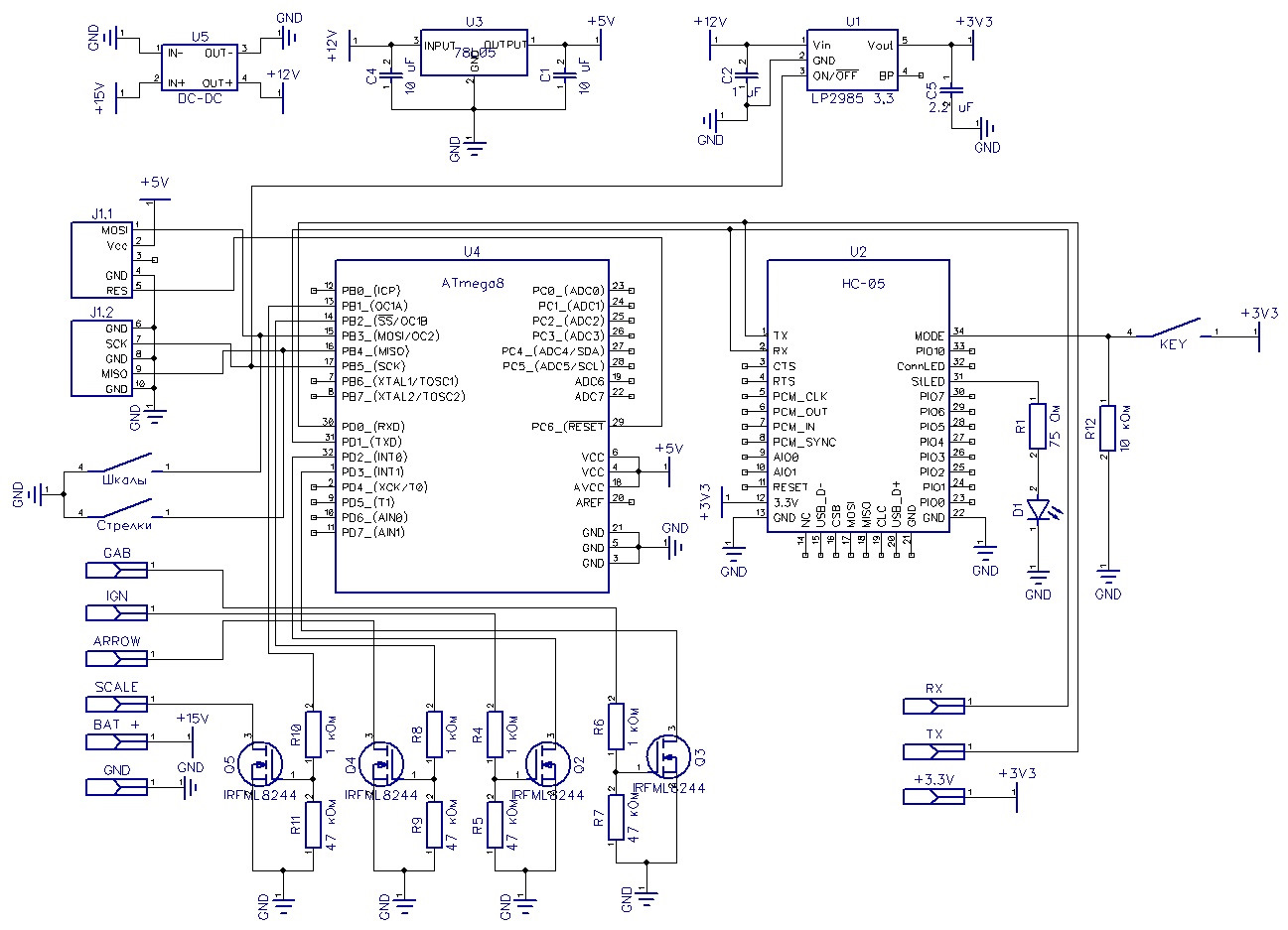
Task: Click the PB3_(MOSI/OC2) pin label
Action: click(389, 335)
